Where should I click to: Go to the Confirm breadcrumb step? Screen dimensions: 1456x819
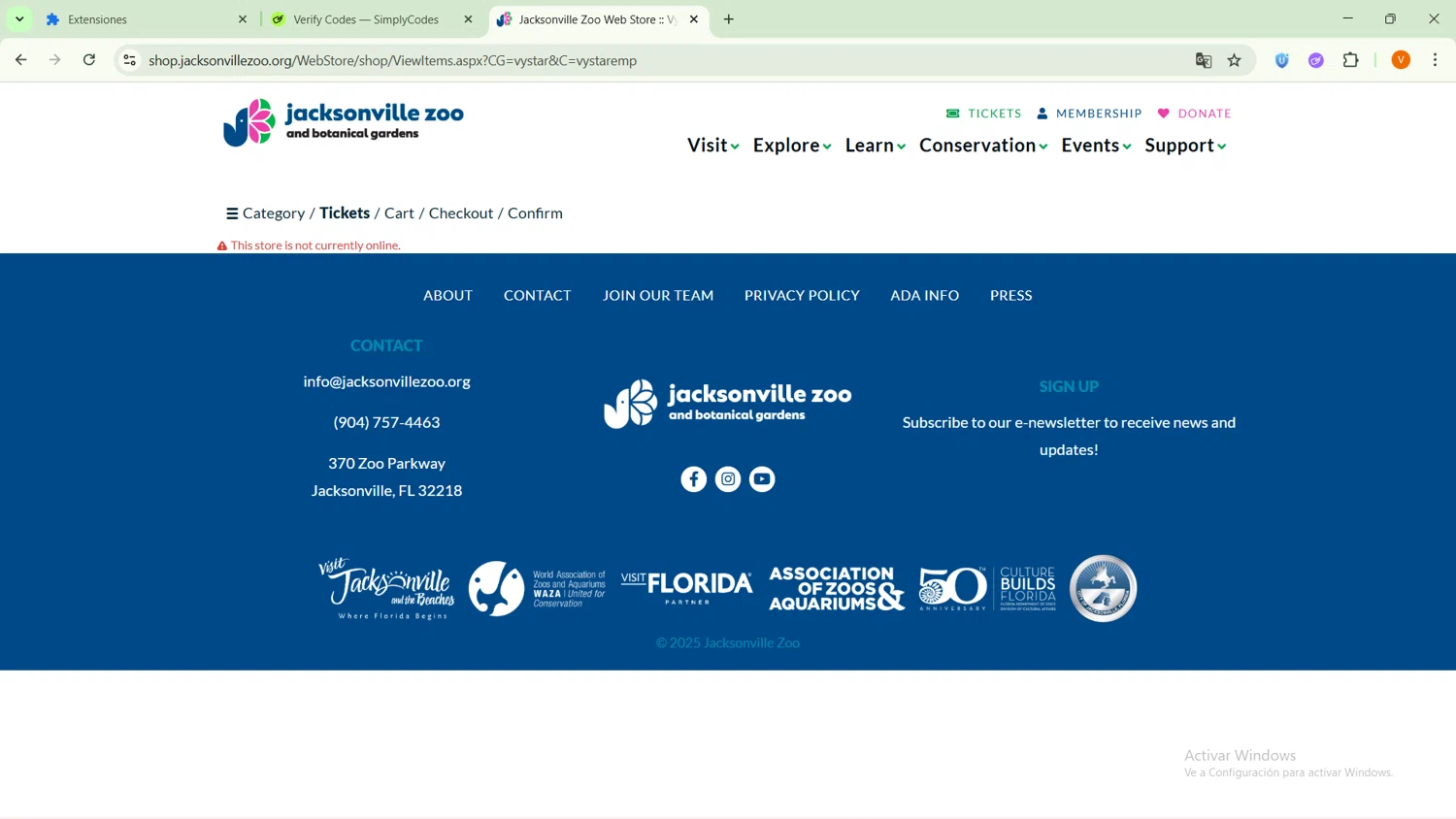[x=535, y=213]
